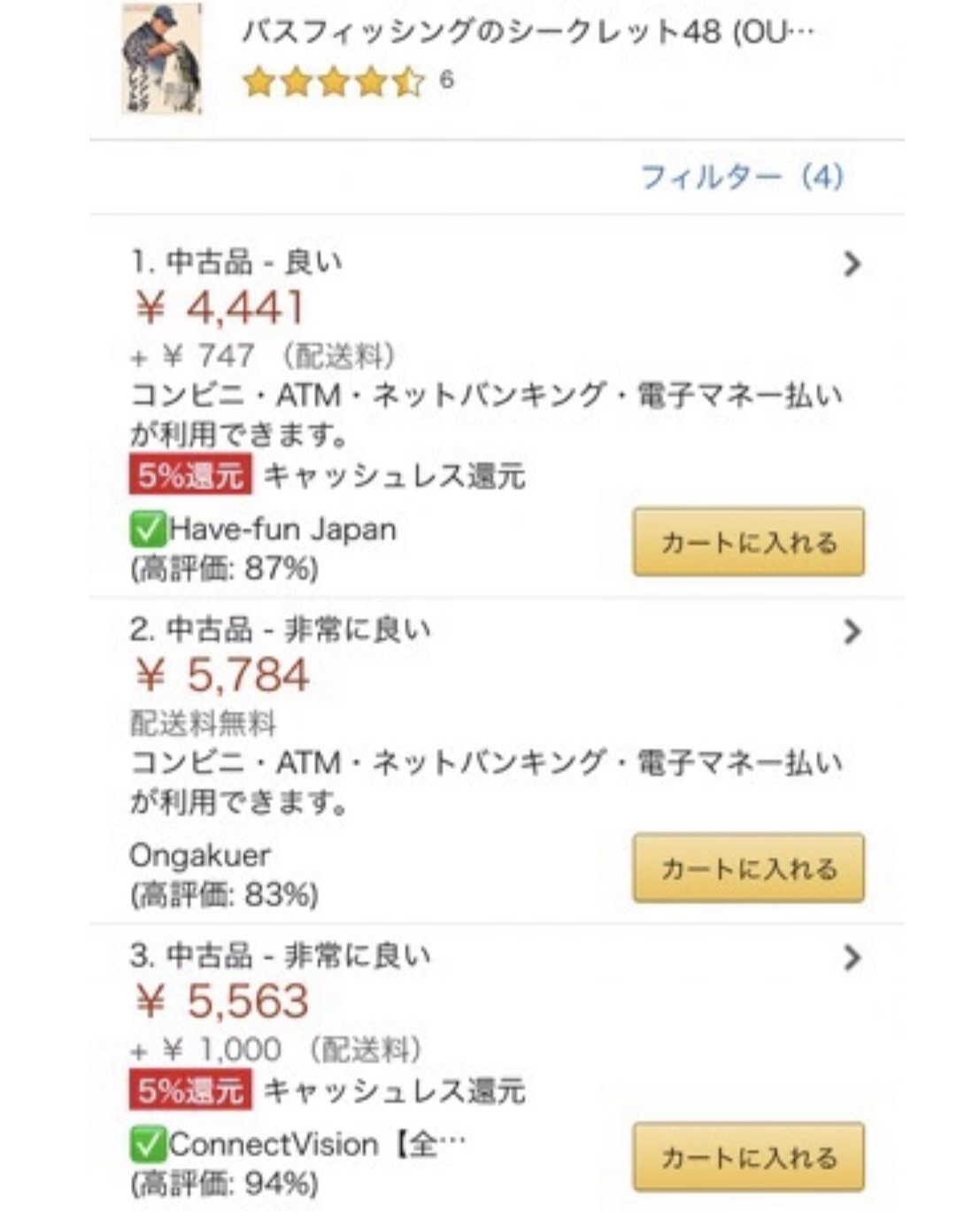Add the Ongakuer offer to cart
This screenshot has height=1212, width=980.
(748, 868)
